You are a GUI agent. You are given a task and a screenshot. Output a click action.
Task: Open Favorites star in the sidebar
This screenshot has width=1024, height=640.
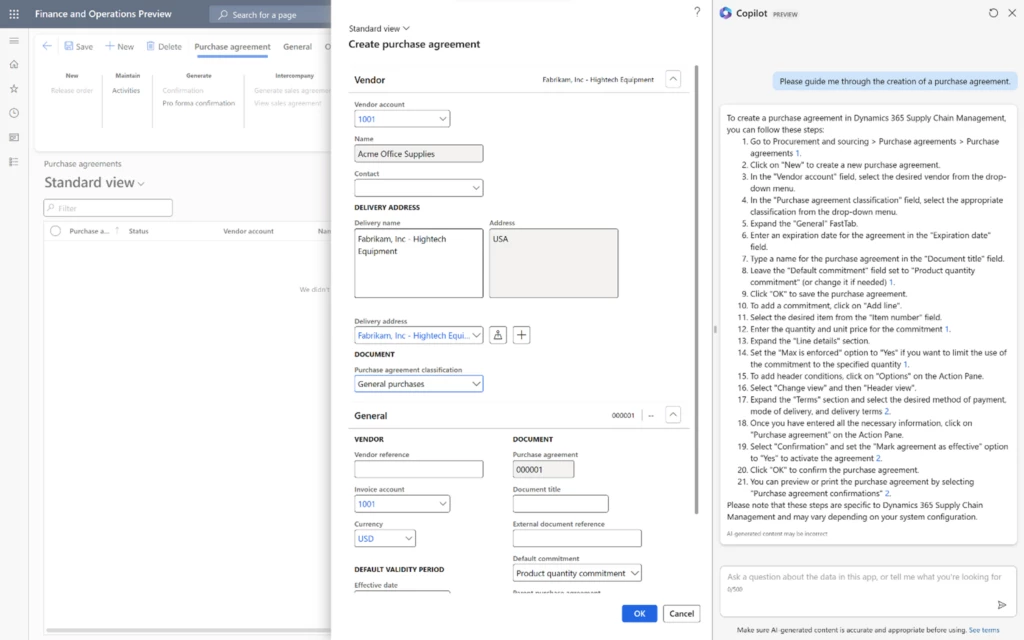point(14,88)
